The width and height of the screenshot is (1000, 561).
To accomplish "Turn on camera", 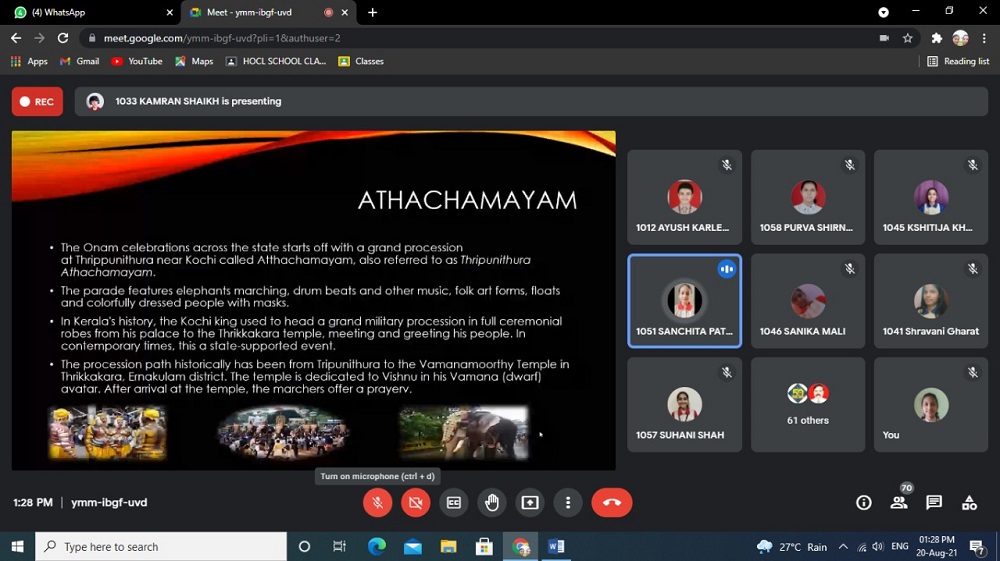I will pyautogui.click(x=416, y=503).
